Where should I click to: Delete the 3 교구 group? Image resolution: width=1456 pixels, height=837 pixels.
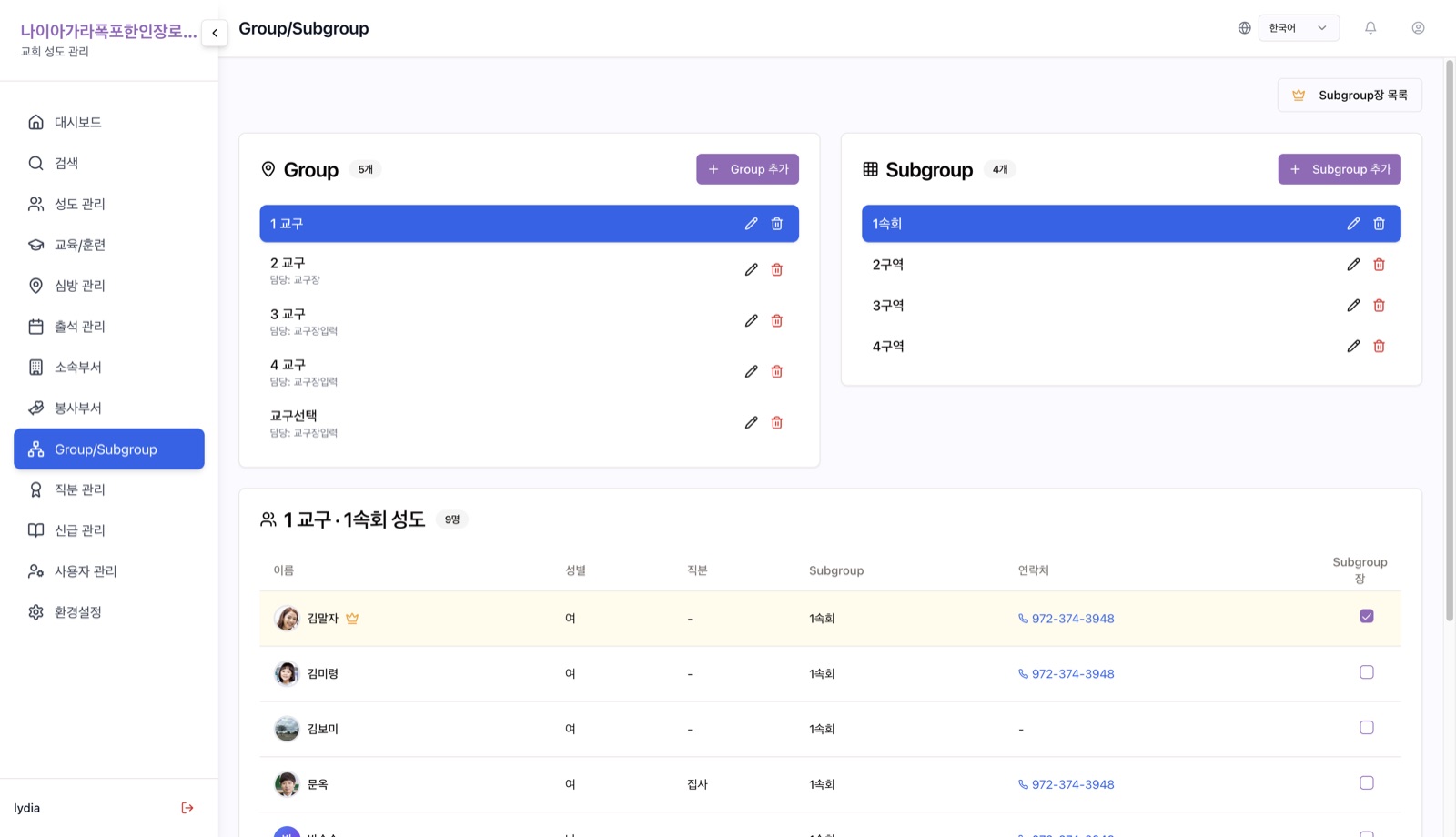tap(777, 320)
